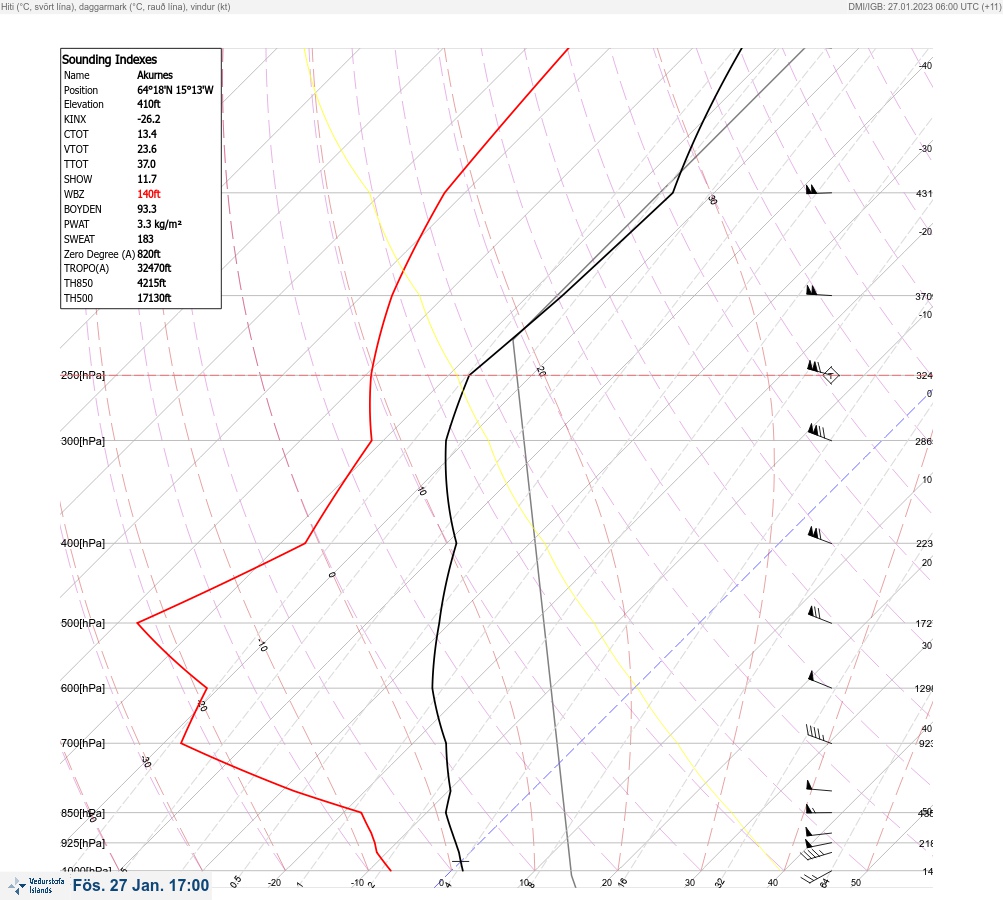Click the TH850 value 4215ft
The height and width of the screenshot is (900, 1003).
(x=152, y=283)
